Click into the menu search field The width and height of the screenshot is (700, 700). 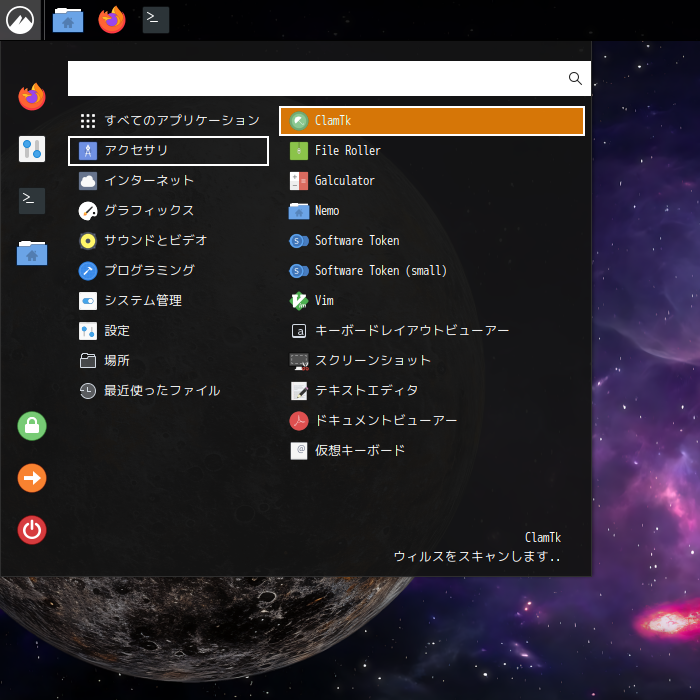(329, 79)
